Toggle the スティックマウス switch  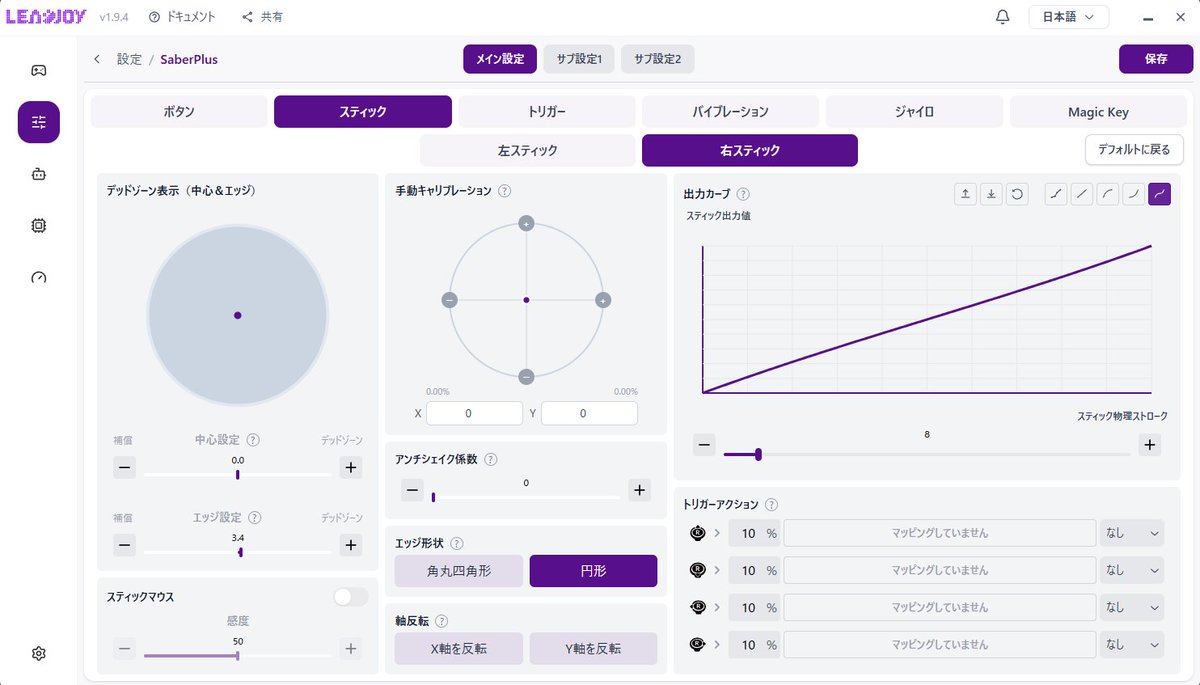click(x=351, y=597)
